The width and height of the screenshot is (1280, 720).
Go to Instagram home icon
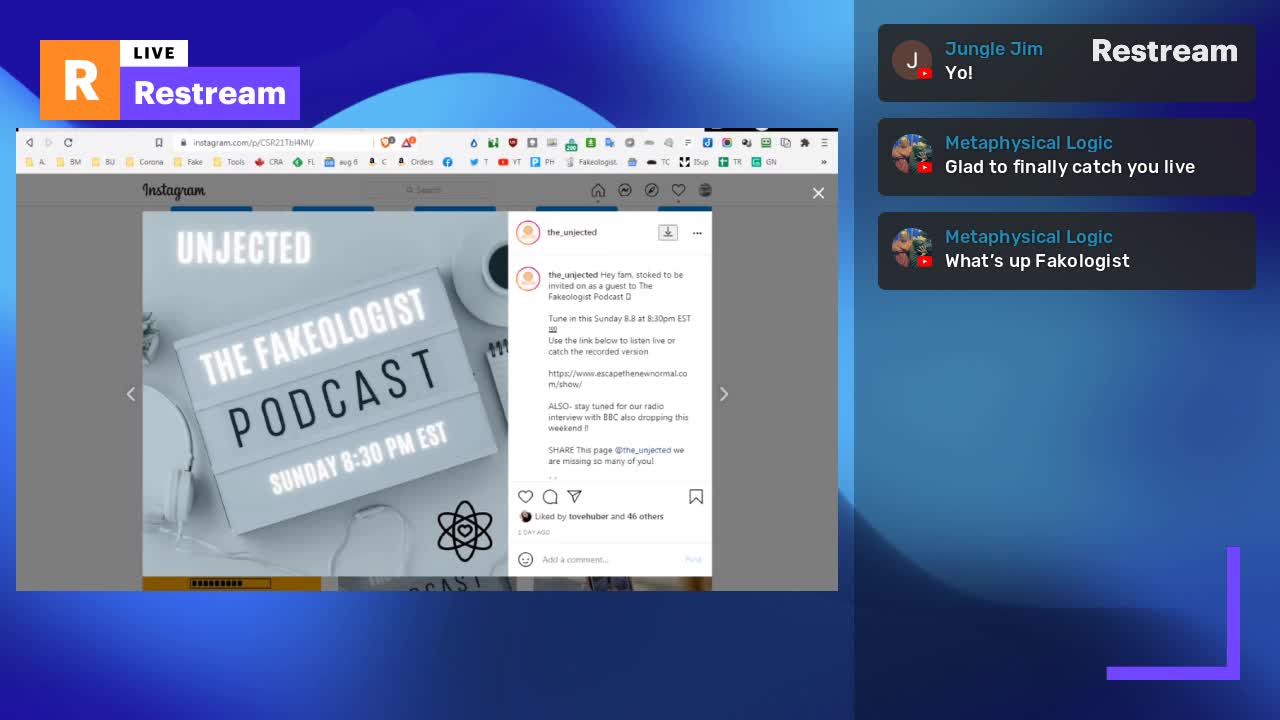click(598, 190)
